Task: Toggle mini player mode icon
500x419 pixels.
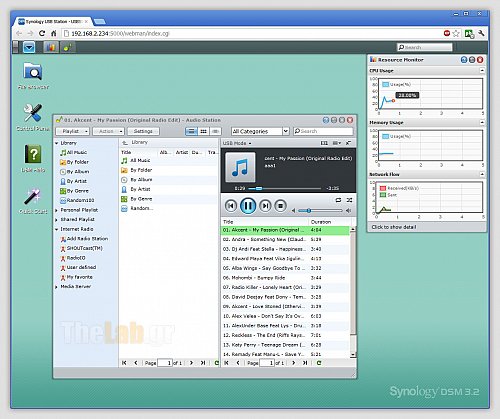Action: pyautogui.click(x=348, y=143)
